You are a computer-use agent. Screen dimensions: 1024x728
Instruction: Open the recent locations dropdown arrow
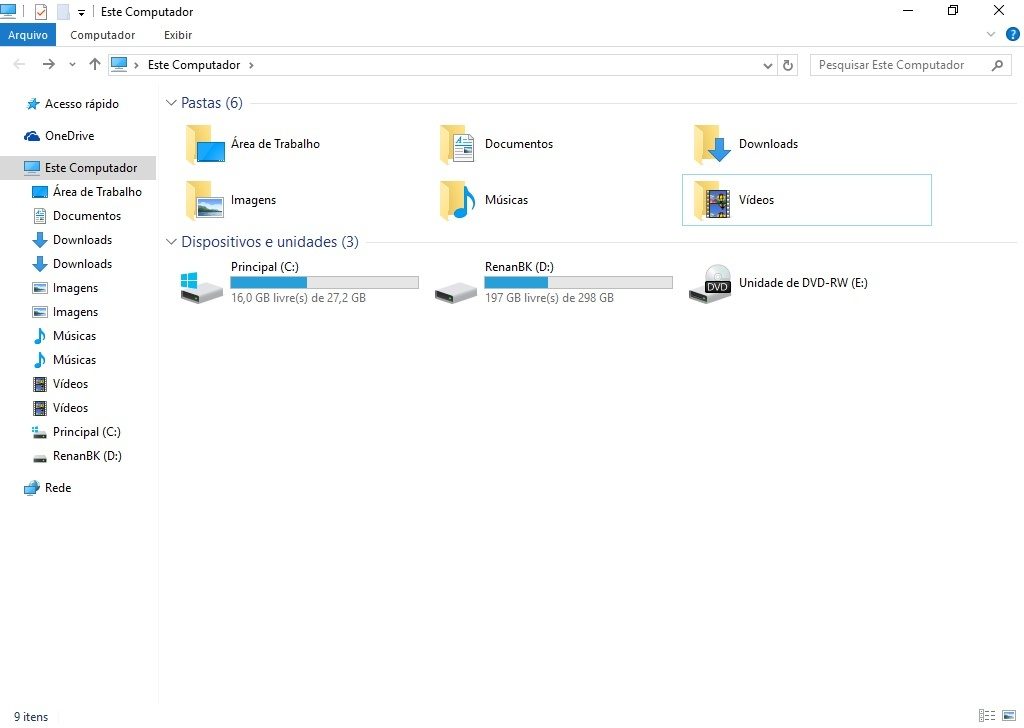pyautogui.click(x=72, y=65)
